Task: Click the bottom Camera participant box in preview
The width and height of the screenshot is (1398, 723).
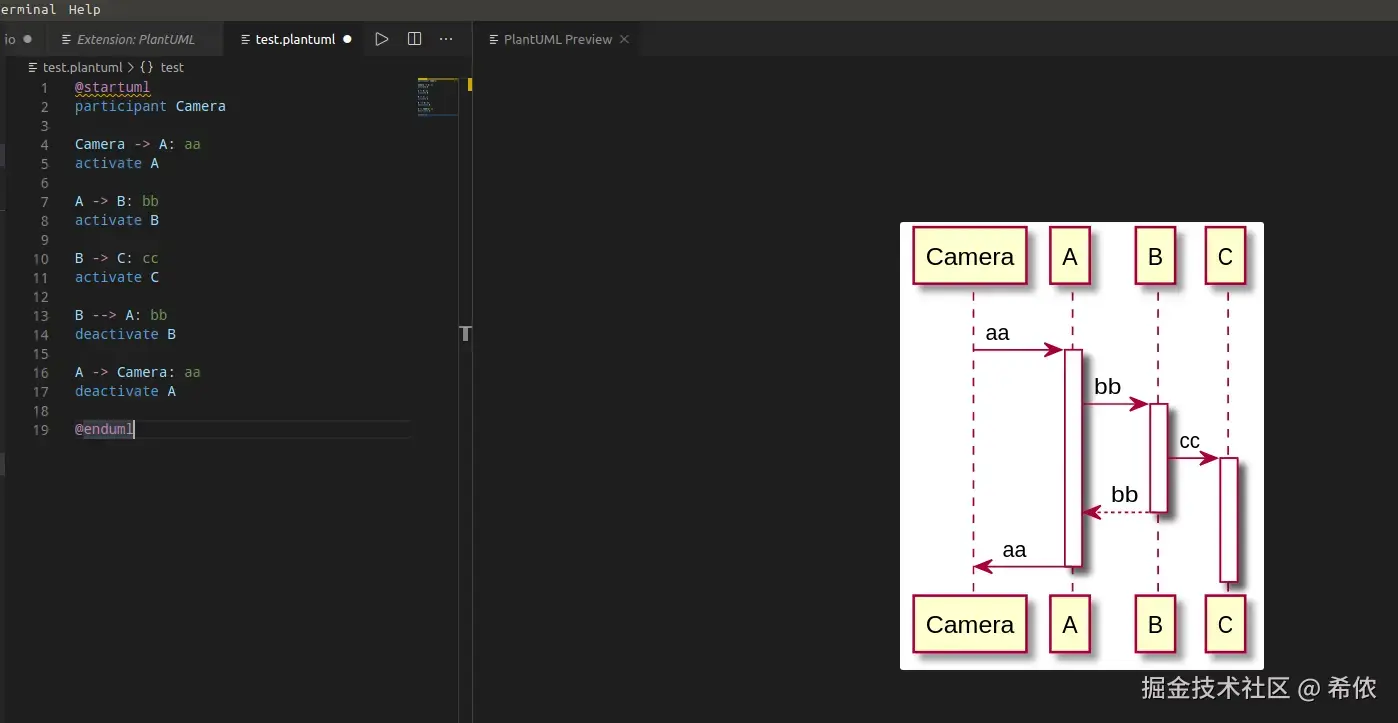Action: tap(970, 624)
